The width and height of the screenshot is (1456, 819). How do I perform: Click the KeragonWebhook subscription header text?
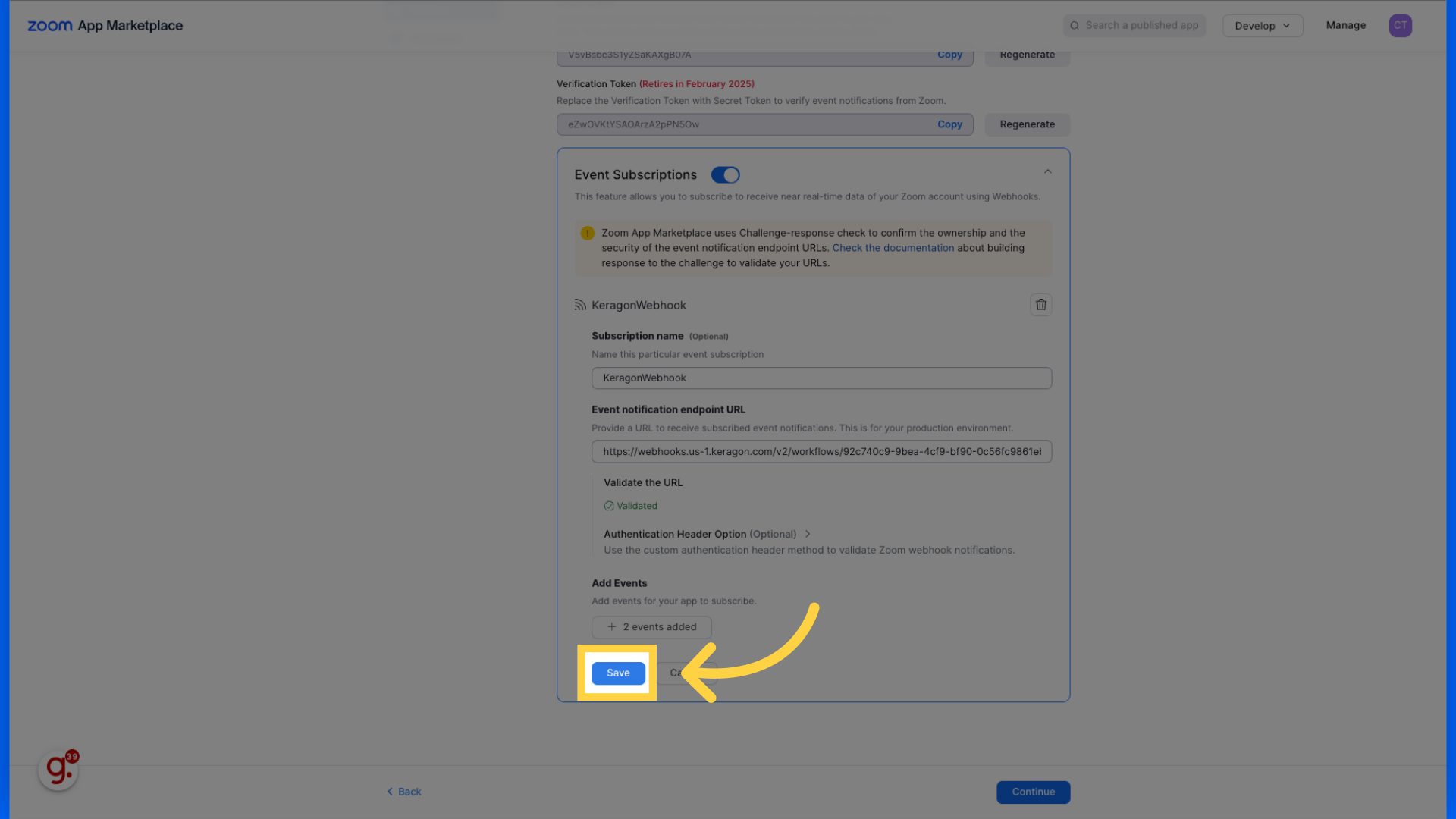coord(639,305)
